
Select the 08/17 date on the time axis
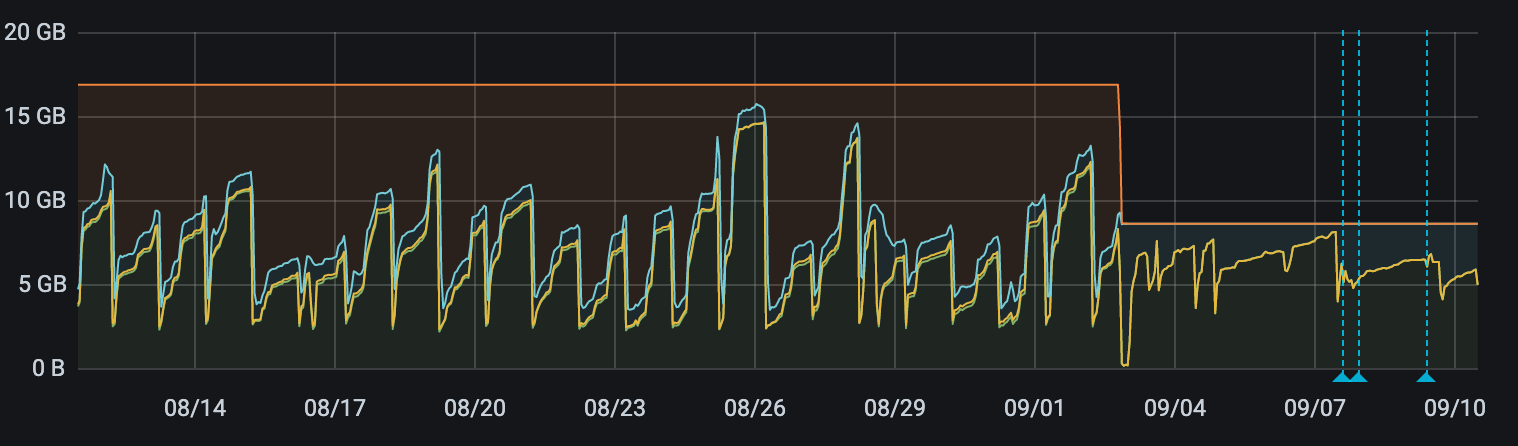[x=334, y=408]
